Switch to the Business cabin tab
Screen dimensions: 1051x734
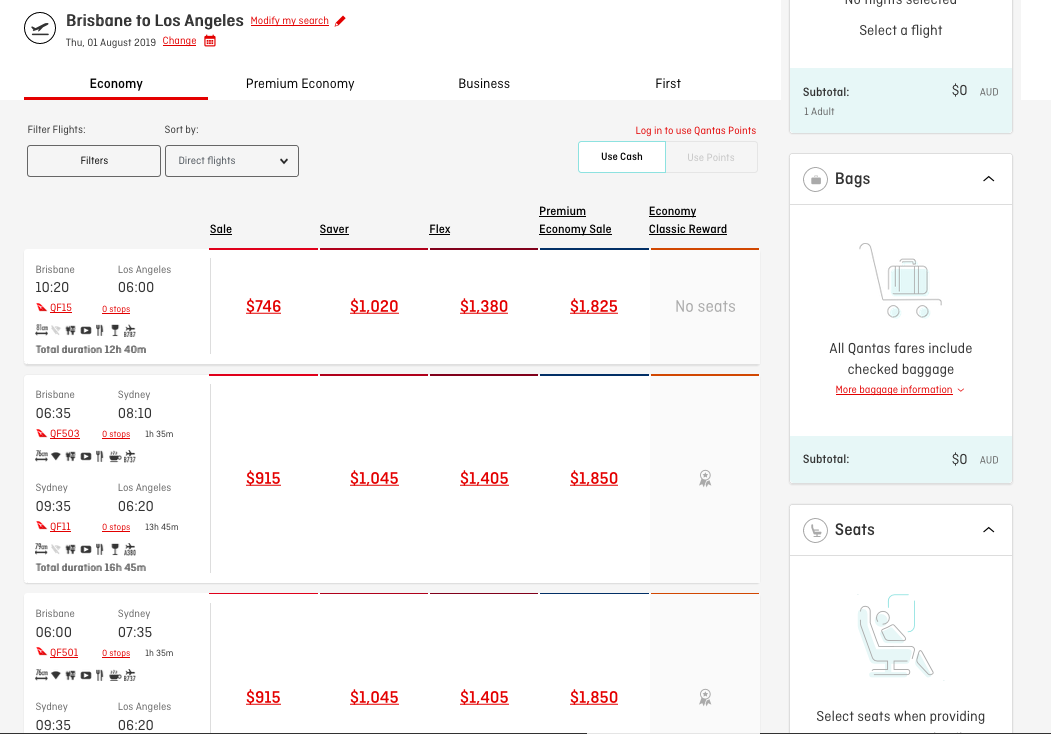point(484,84)
